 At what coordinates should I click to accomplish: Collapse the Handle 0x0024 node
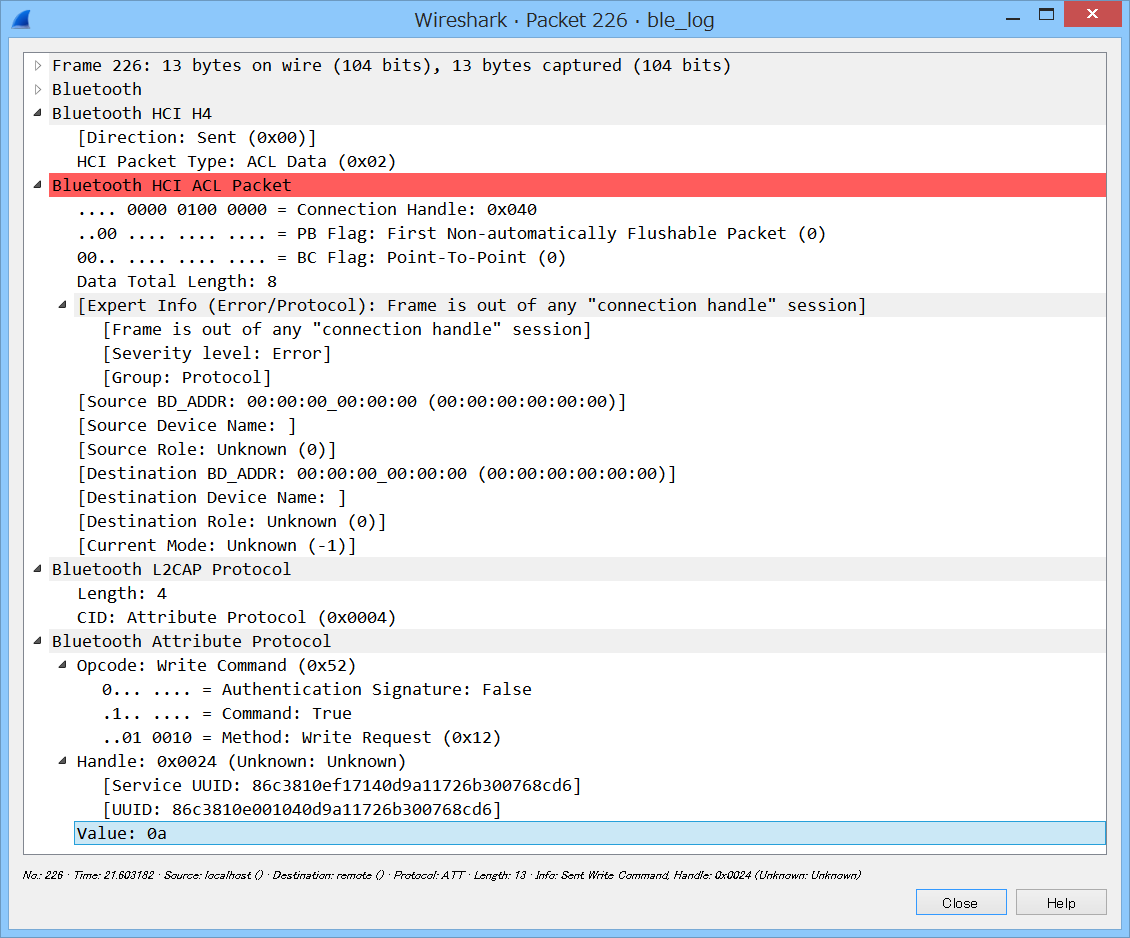pos(63,761)
